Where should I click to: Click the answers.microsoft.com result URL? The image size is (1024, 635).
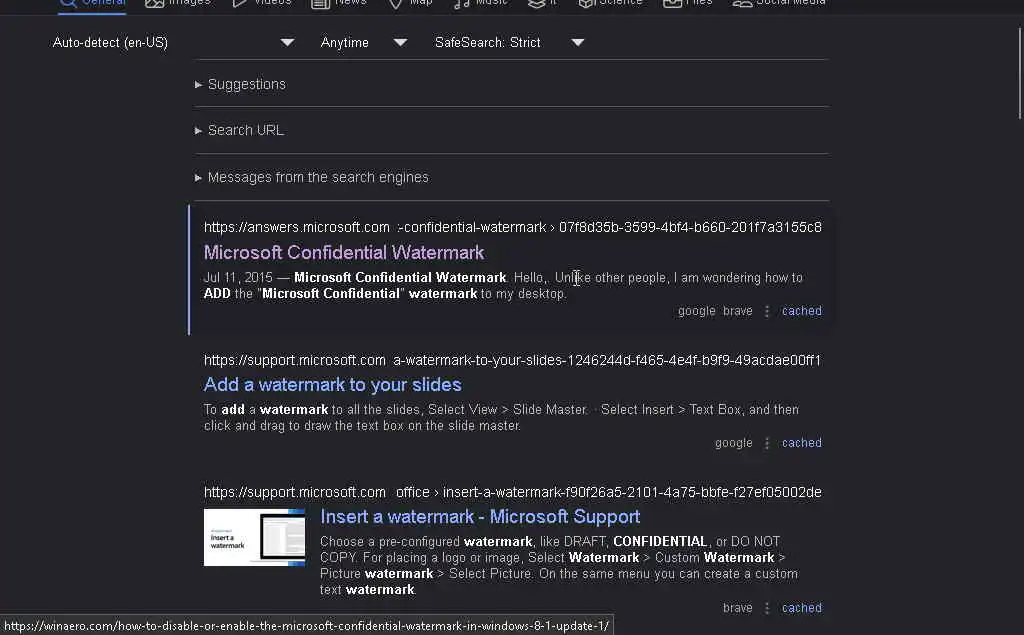point(513,227)
